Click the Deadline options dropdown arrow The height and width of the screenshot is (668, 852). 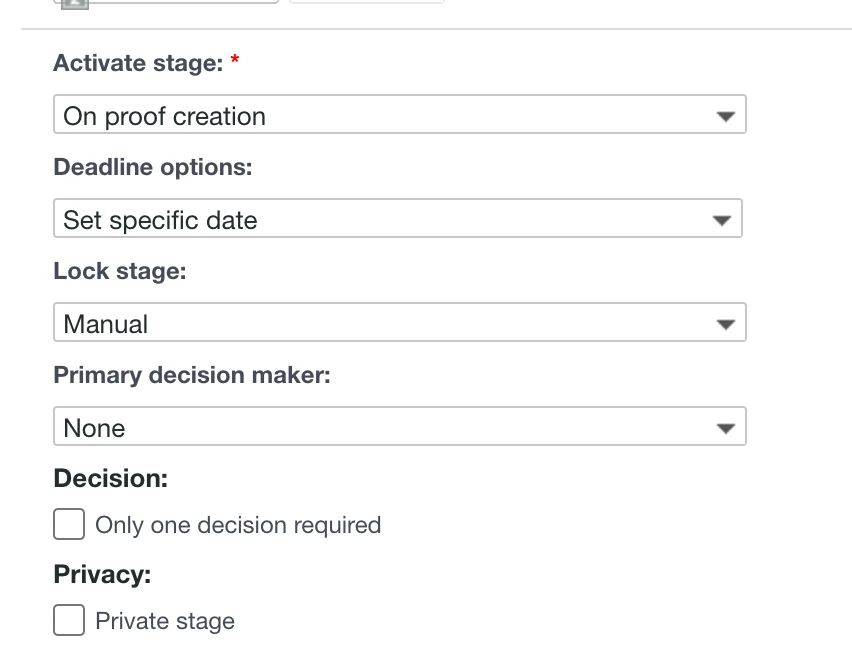tap(722, 220)
